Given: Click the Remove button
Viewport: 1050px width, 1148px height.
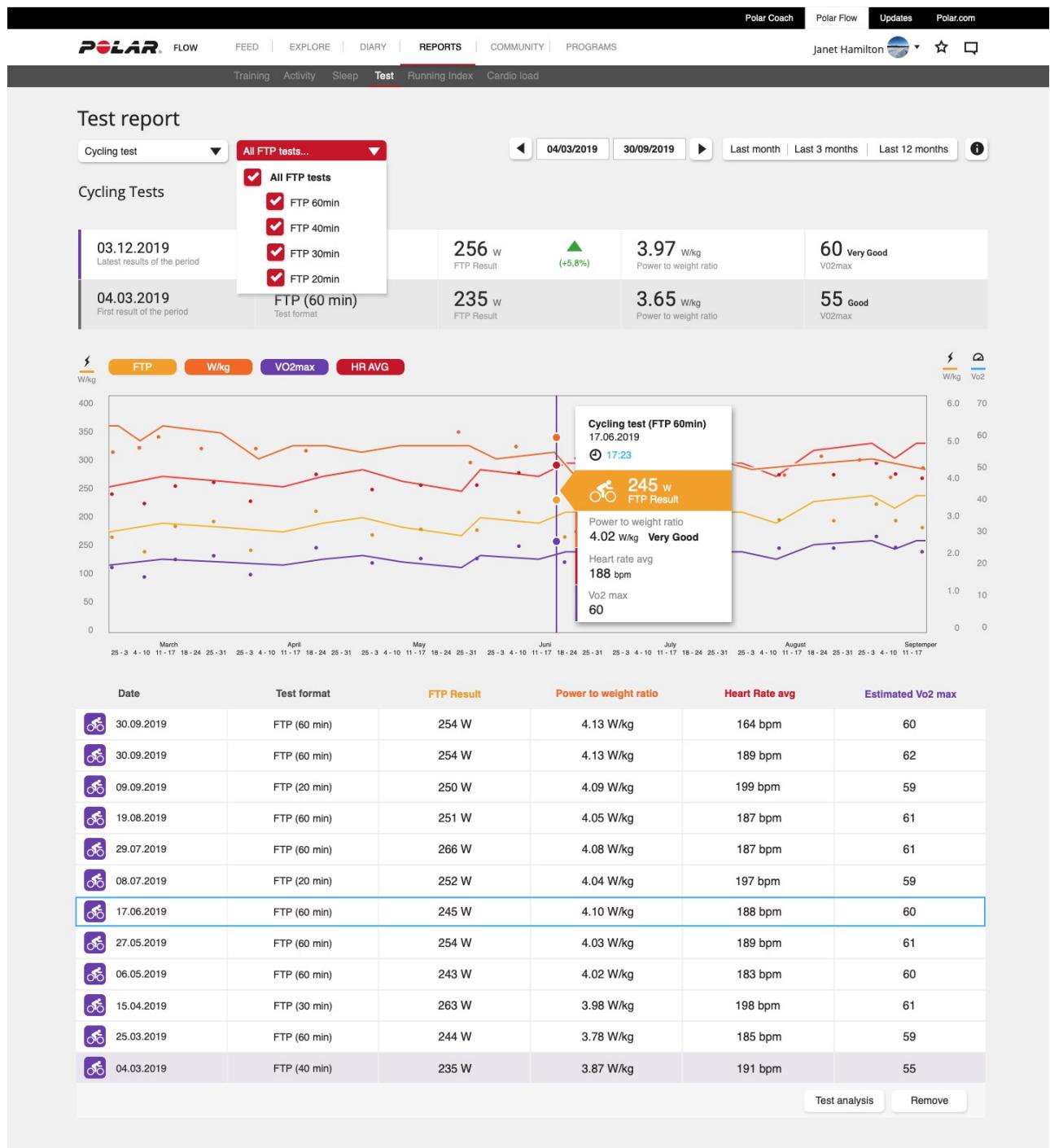Looking at the screenshot, I should (929, 1101).
